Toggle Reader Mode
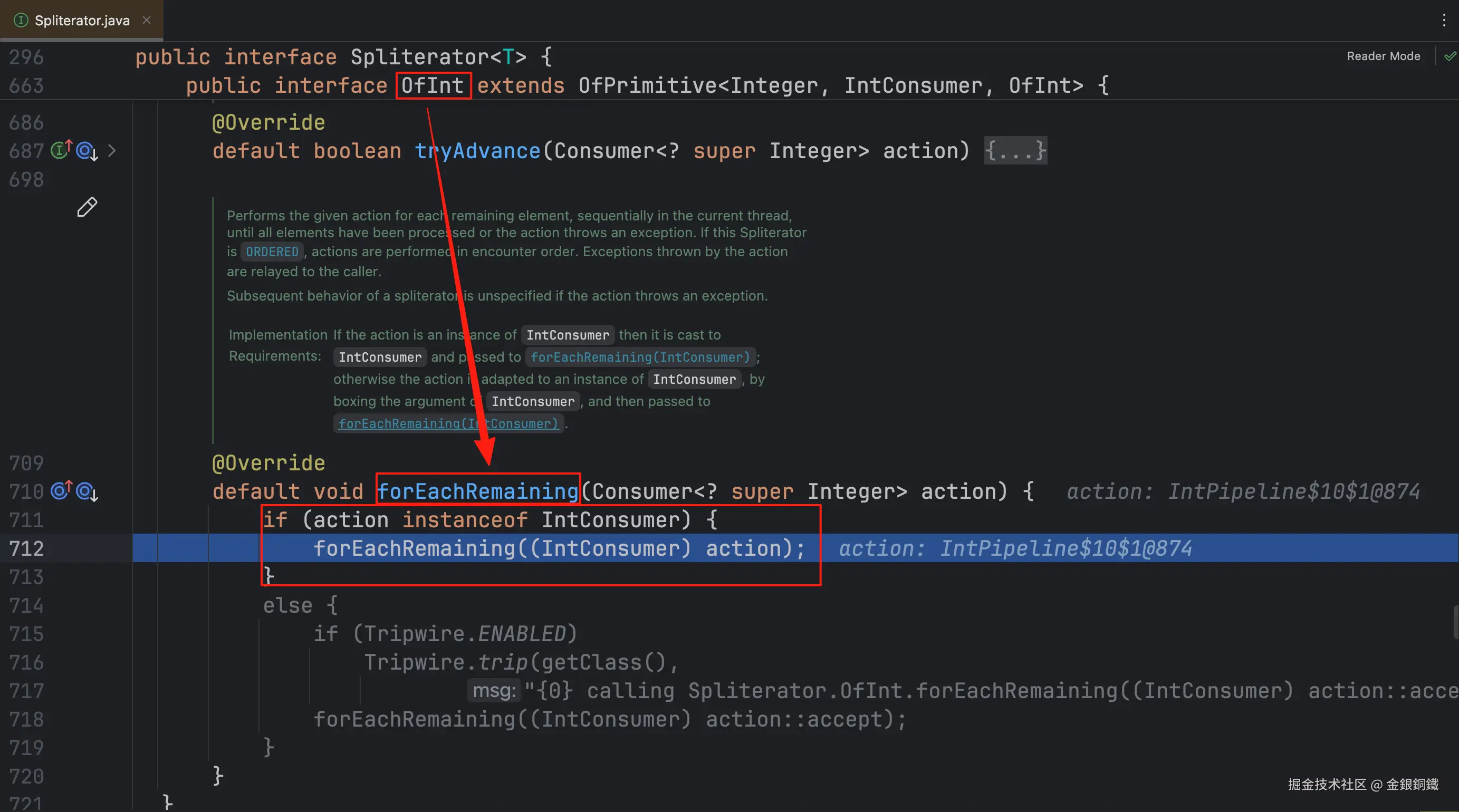The height and width of the screenshot is (812, 1459). [1383, 56]
